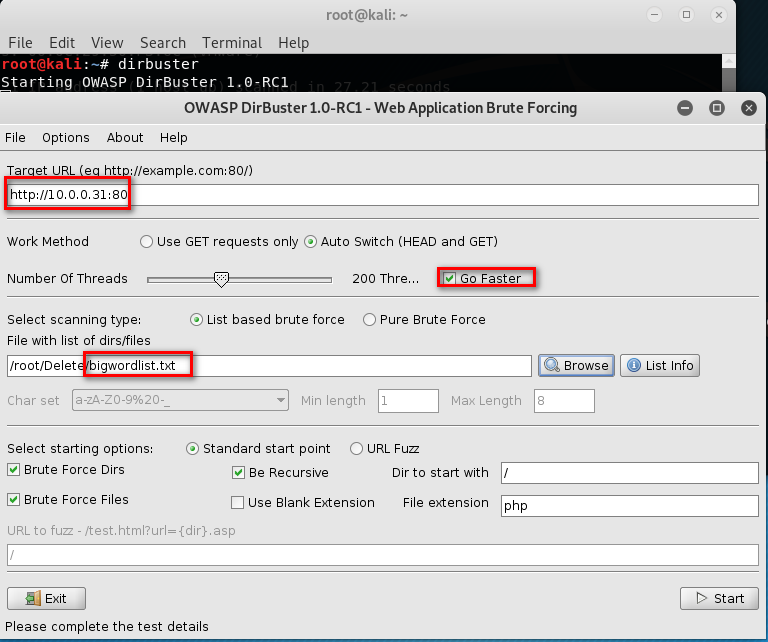The image size is (768, 642).
Task: Select Auto Switch (HEAD and GET)
Action: pyautogui.click(x=311, y=241)
